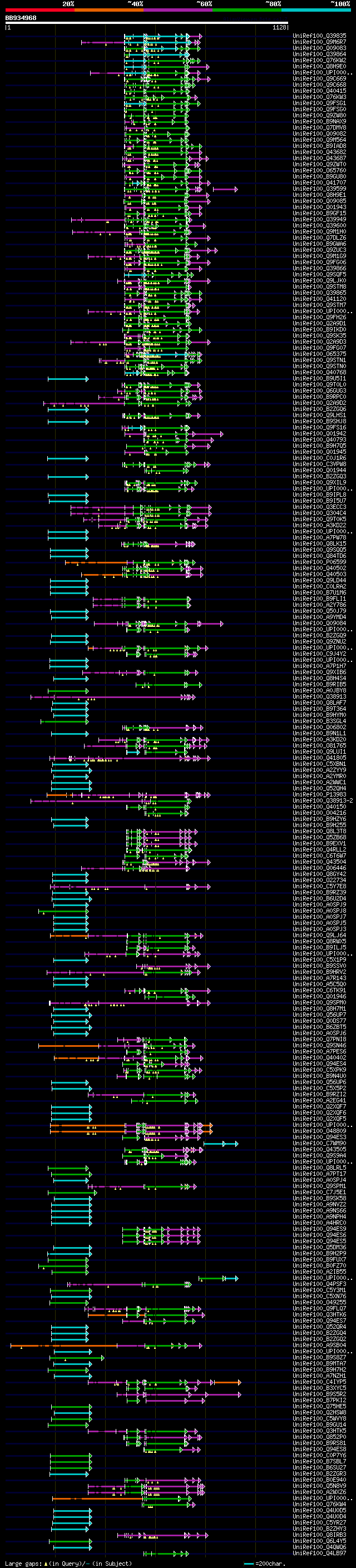Open hit UniRef100_Q39864
Viewport: 356px width, 1568px height.
[x=319, y=54]
